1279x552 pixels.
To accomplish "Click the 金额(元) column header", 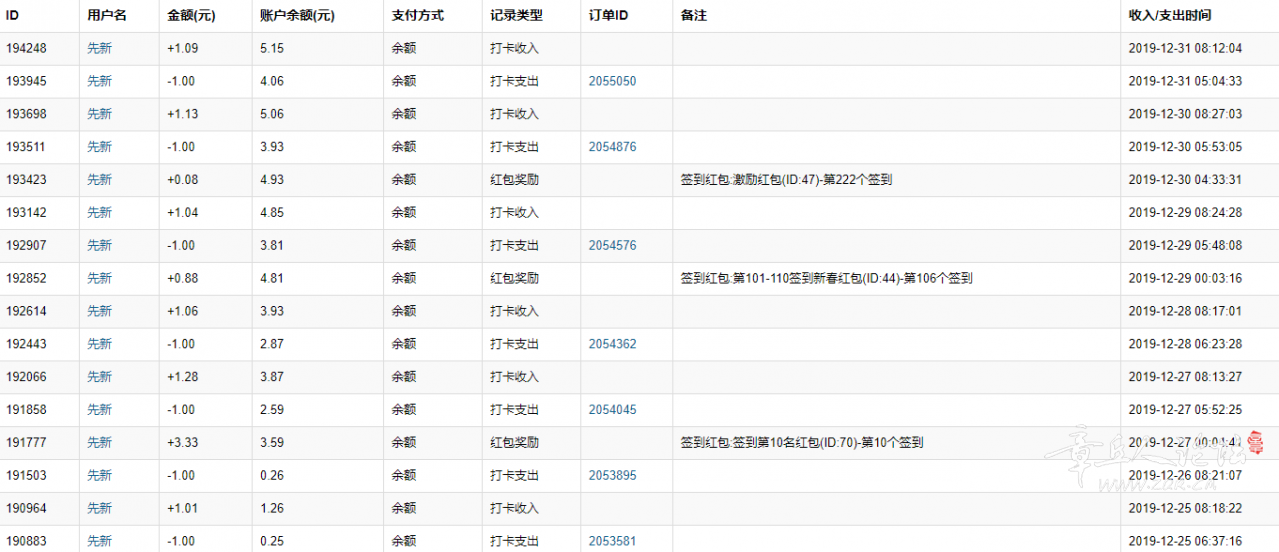I will 189,16.
